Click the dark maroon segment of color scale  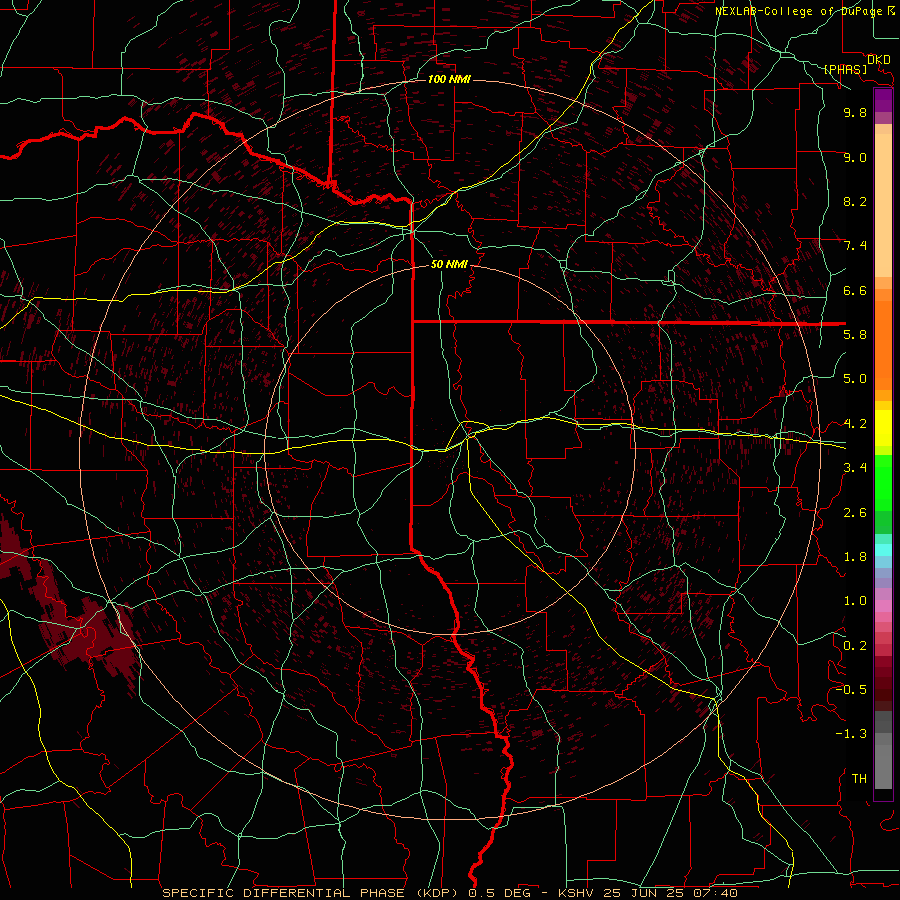[x=883, y=683]
